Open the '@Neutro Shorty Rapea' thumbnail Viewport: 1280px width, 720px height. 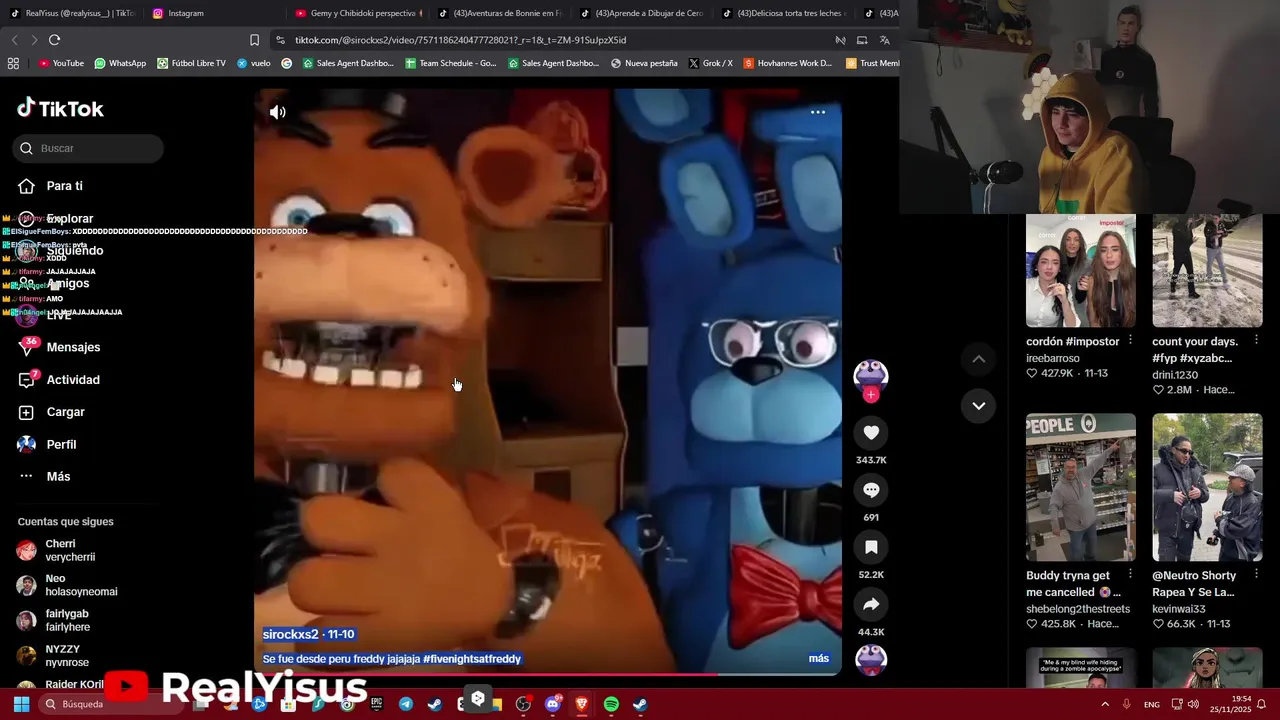pyautogui.click(x=1207, y=487)
